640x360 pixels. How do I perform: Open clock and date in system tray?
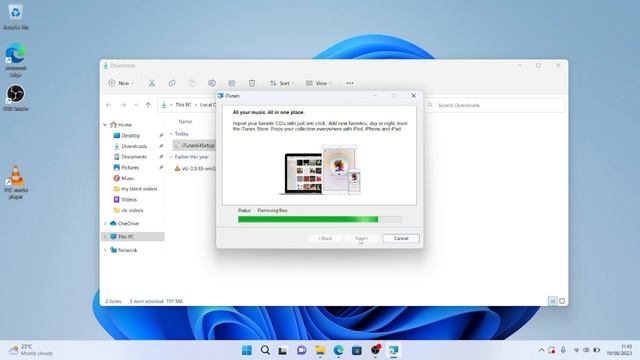pos(619,350)
